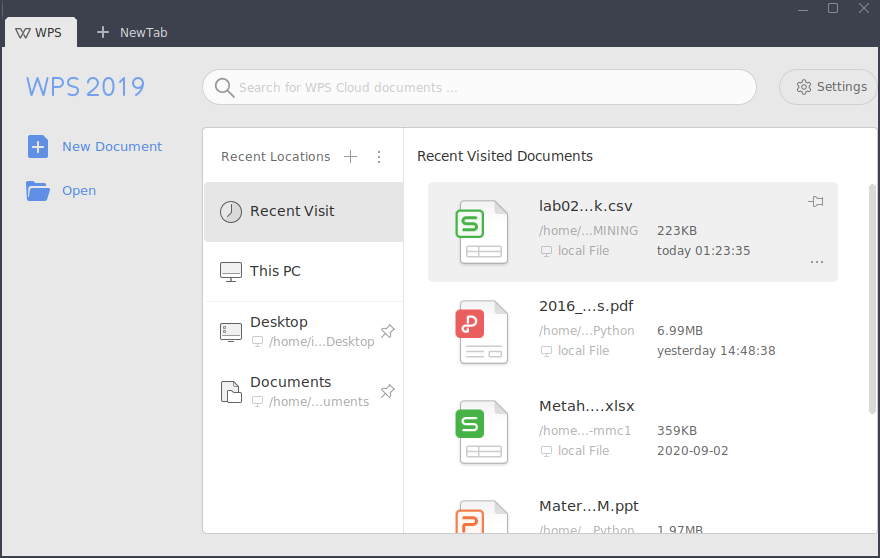This screenshot has height=558, width=880.
Task: Open the lab02...k.csv file name
Action: [585, 206]
